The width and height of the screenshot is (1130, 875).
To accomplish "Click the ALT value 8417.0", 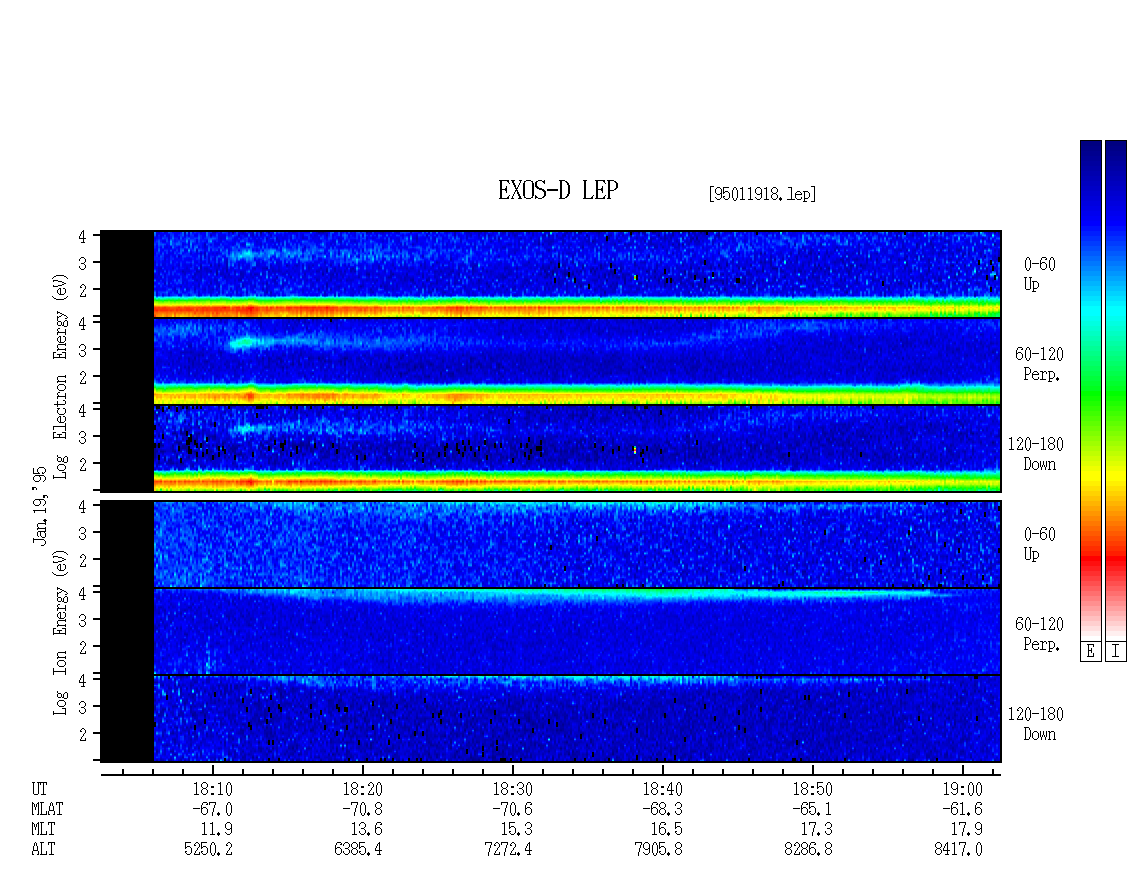I will pos(958,849).
